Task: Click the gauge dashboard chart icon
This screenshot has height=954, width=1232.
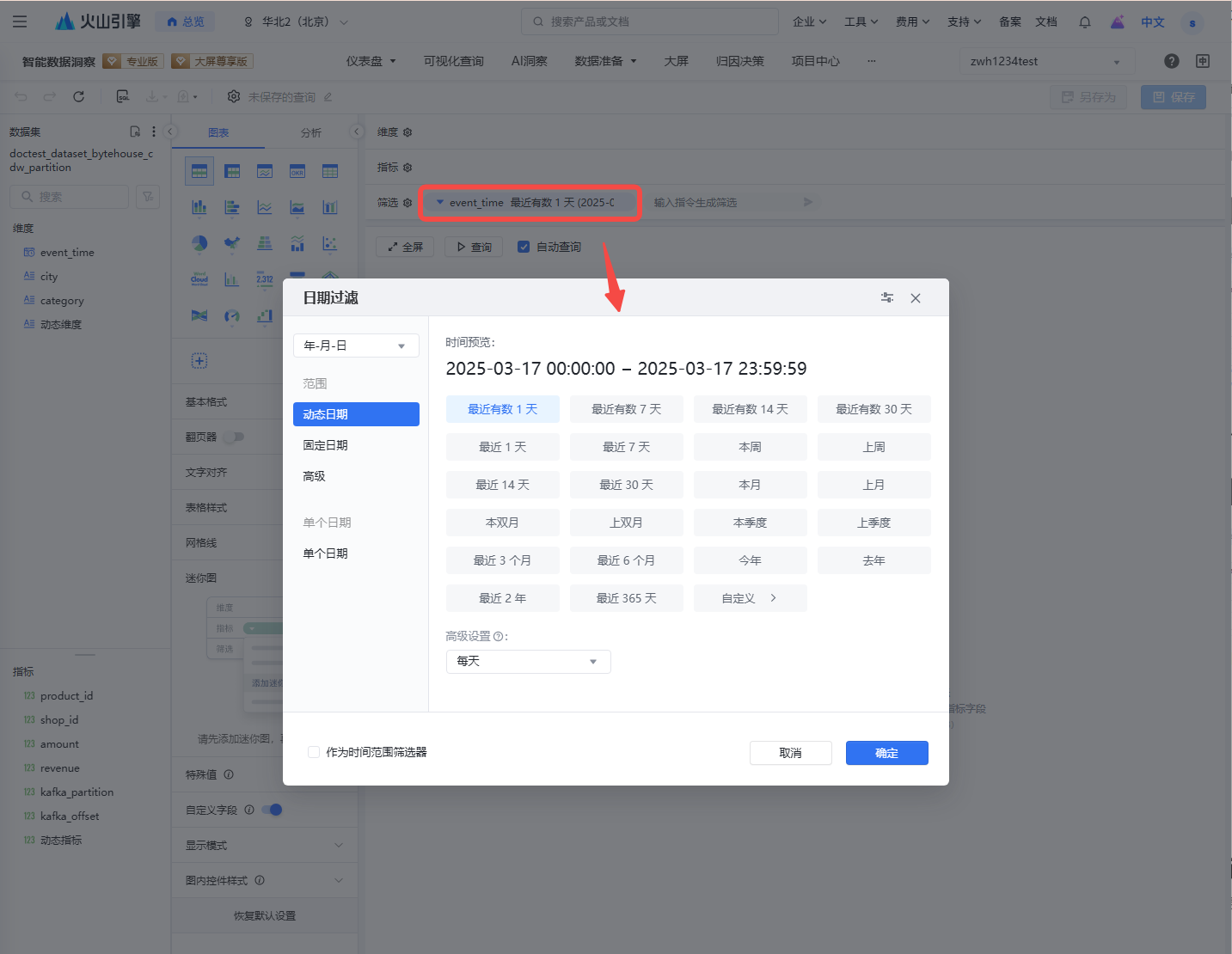Action: (x=231, y=316)
